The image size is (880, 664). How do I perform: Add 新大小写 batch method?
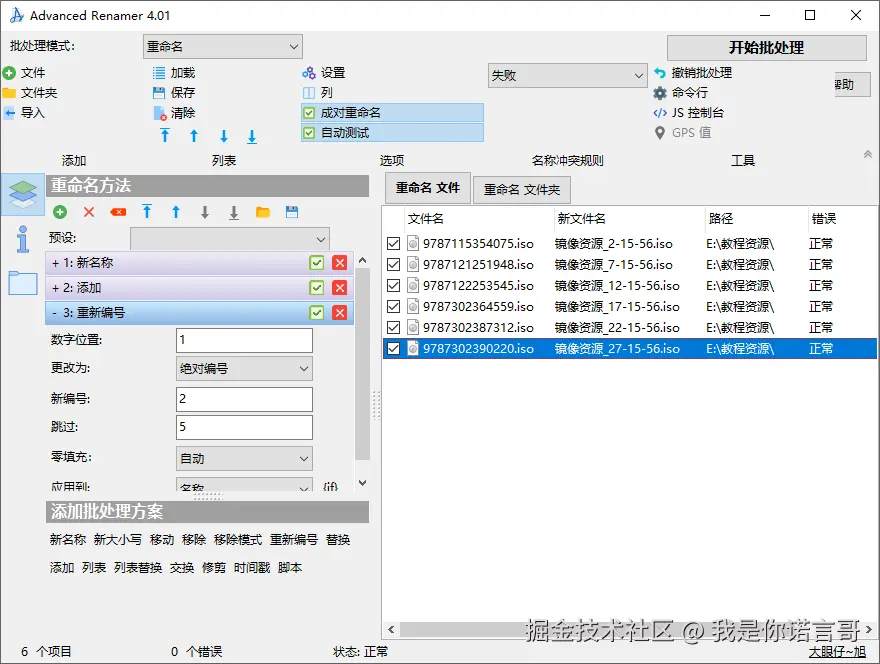(117, 540)
